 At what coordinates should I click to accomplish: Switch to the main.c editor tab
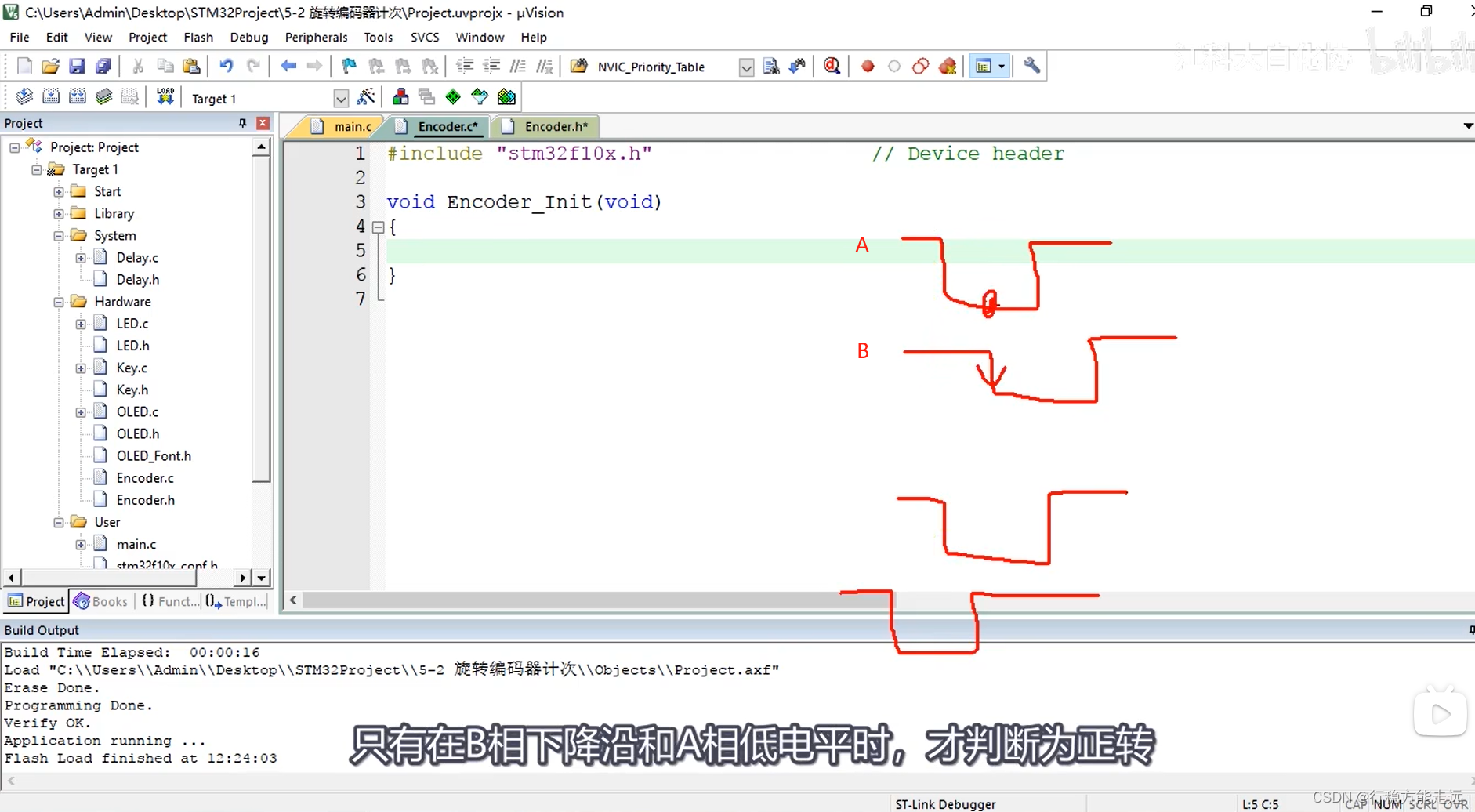point(342,126)
